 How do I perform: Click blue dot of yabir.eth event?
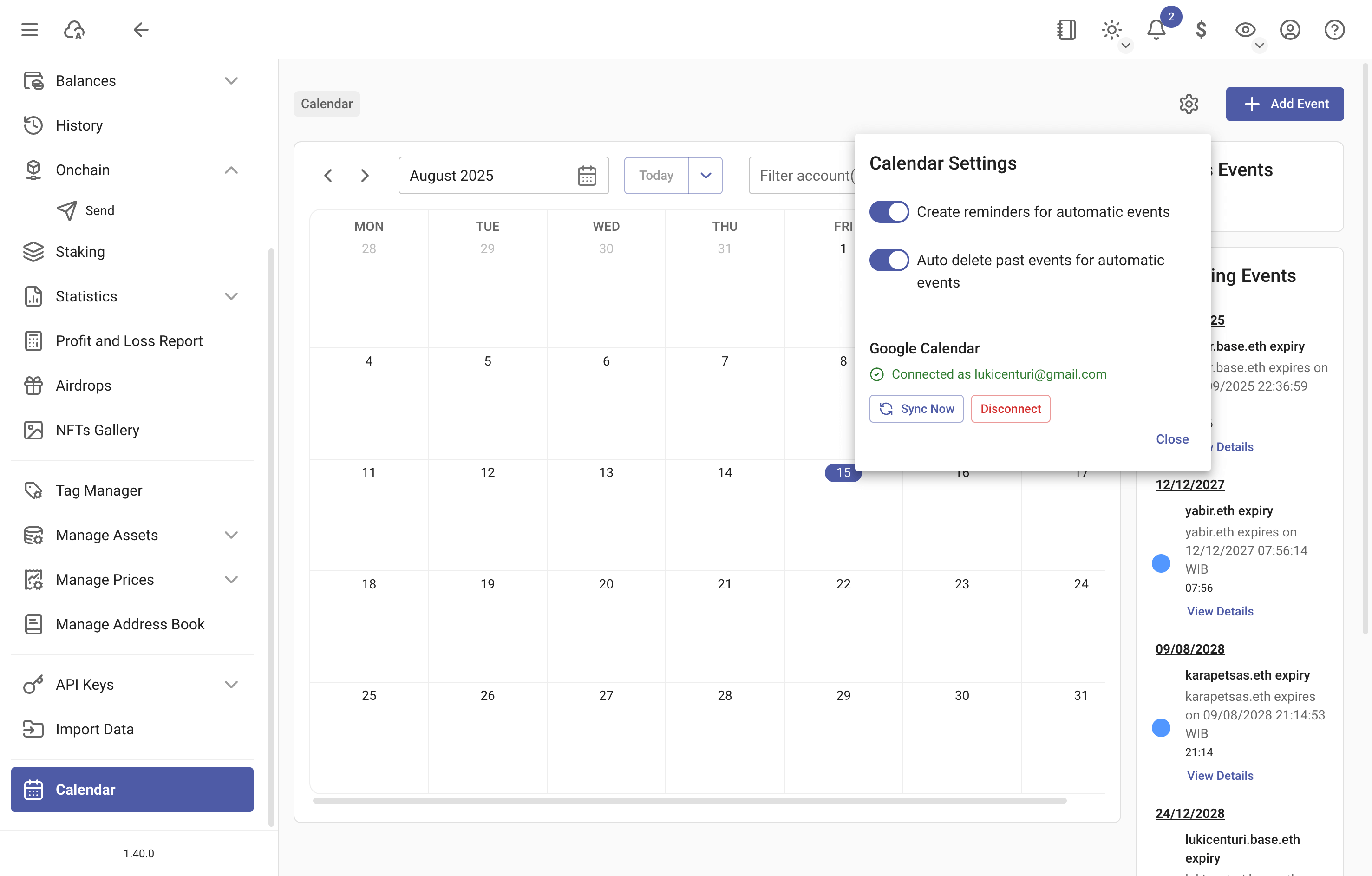[1161, 563]
